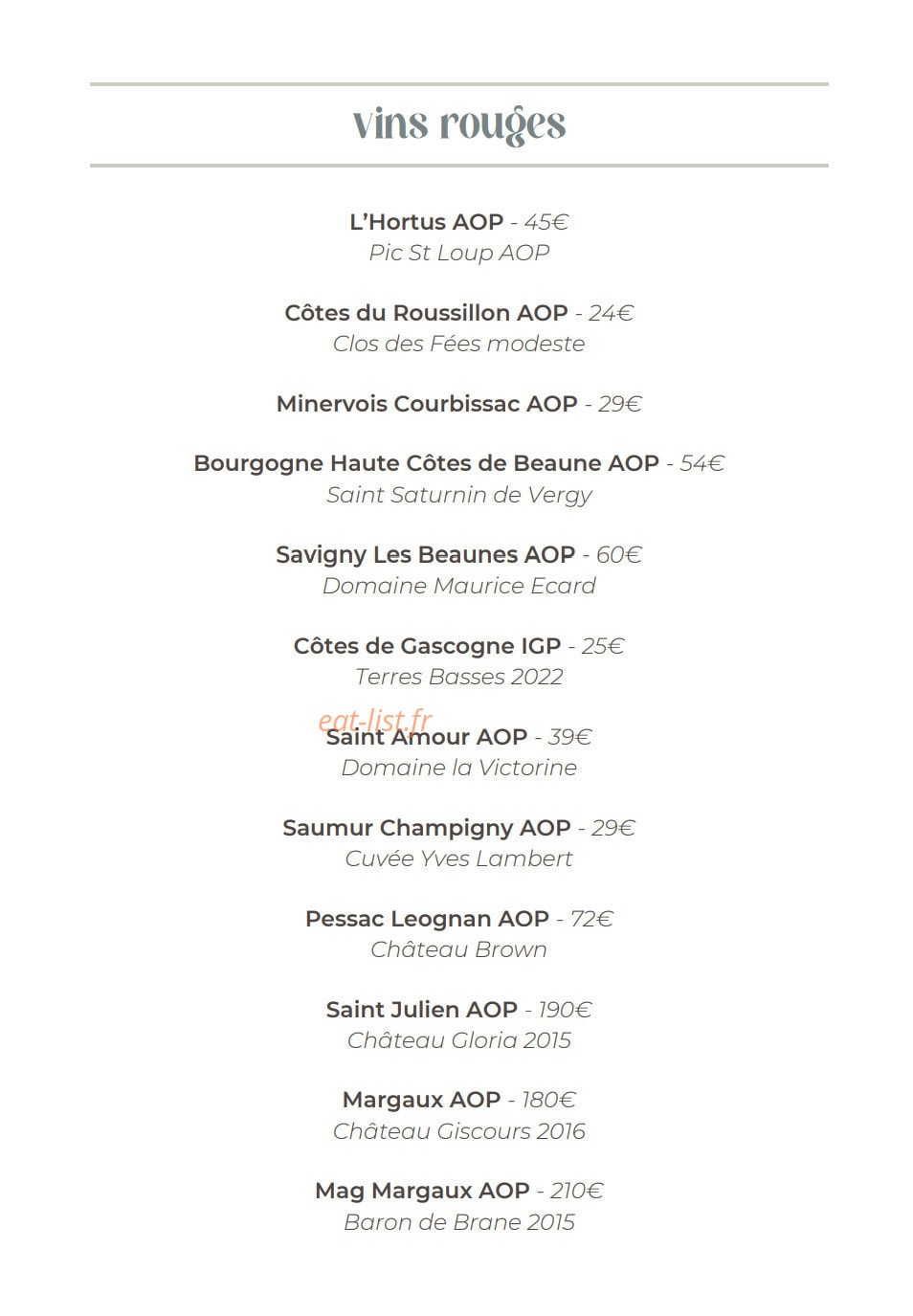Click Château Gloria 2015 subtitle
This screenshot has height=1316, width=913.
pyautogui.click(x=459, y=1040)
